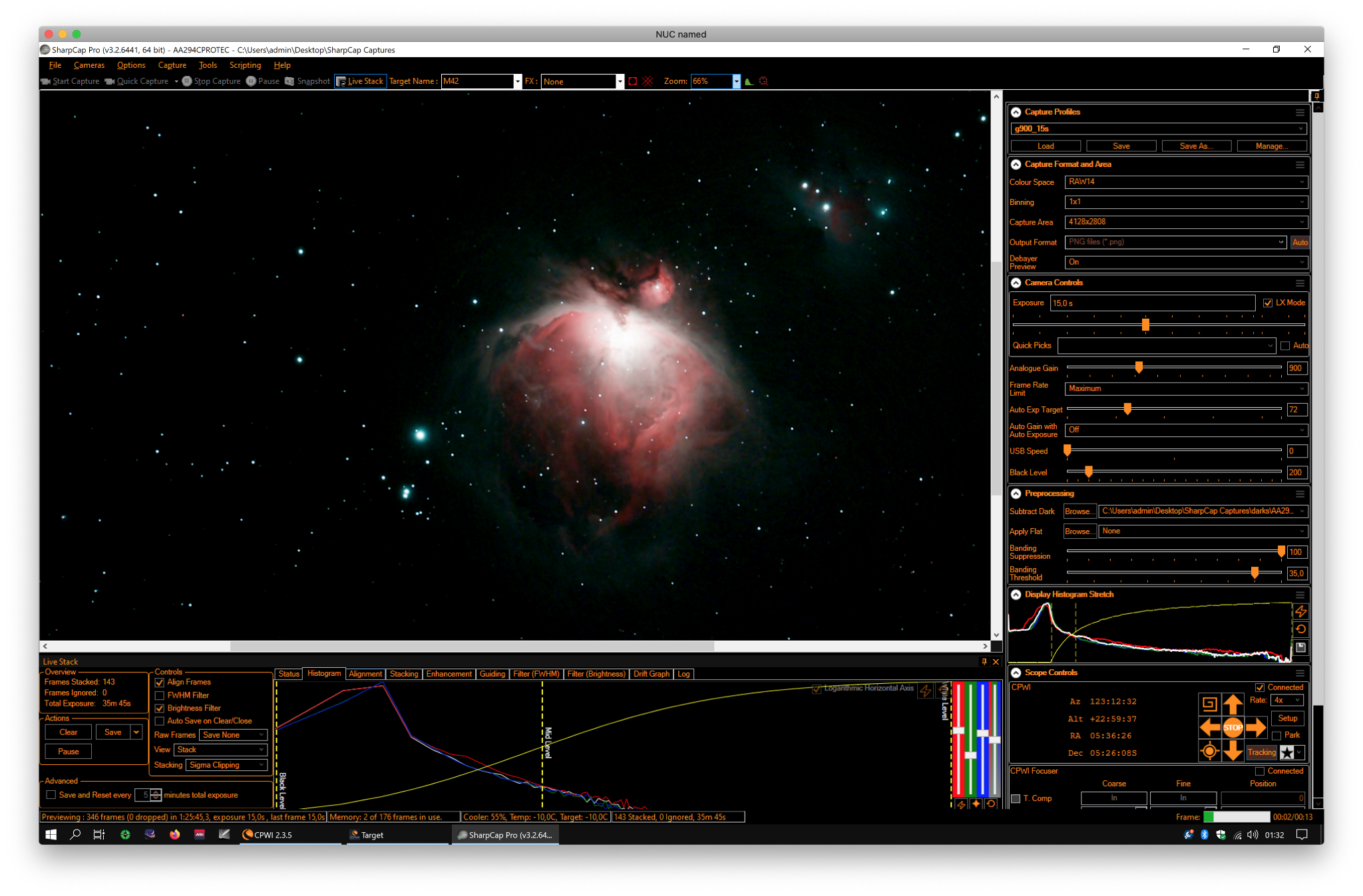Viewport: 1363px width, 896px height.
Task: Switch to the Drift Graph tab
Action: [652, 674]
